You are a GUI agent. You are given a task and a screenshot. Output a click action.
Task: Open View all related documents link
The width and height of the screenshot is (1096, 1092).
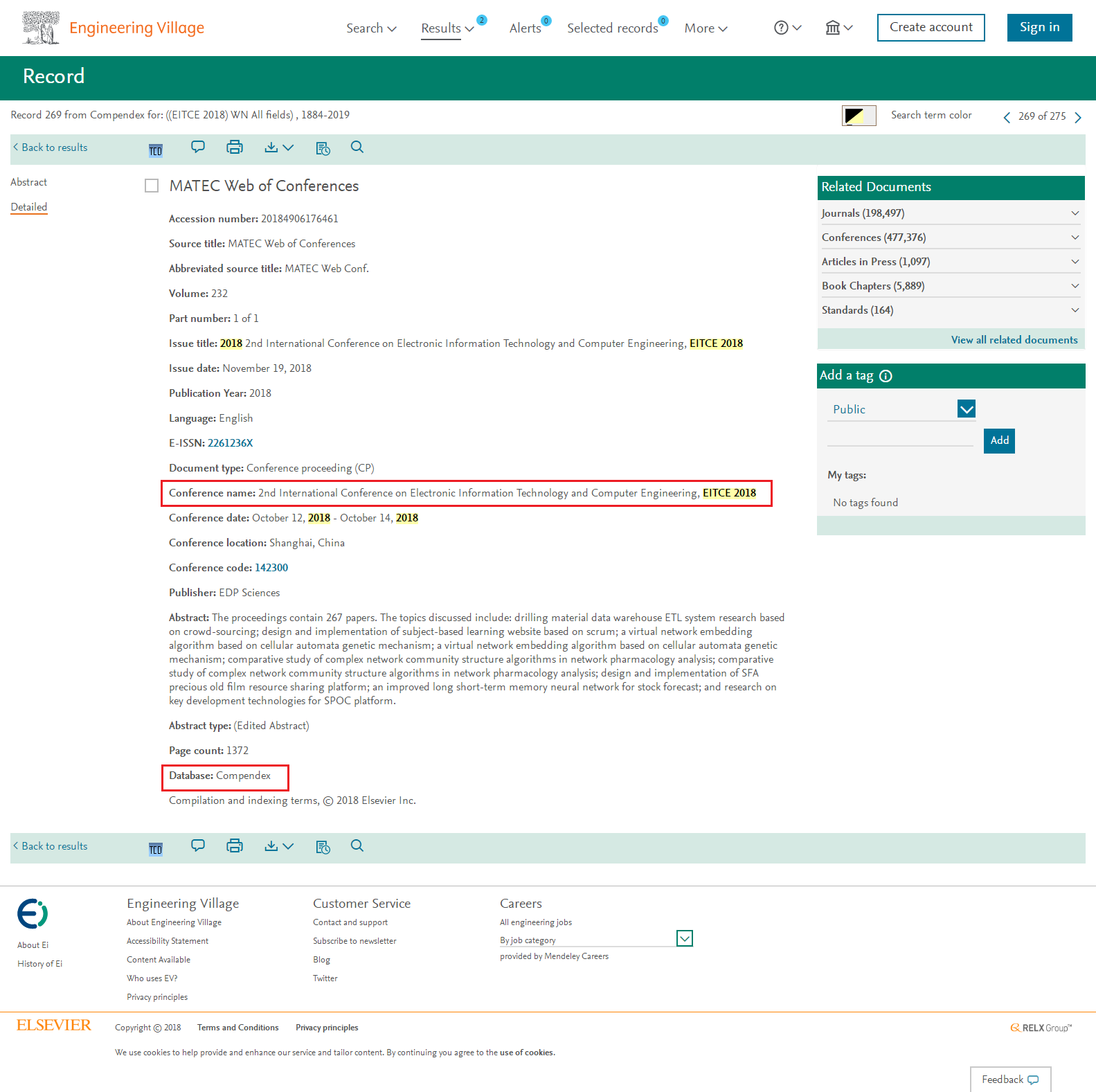pyautogui.click(x=1014, y=340)
